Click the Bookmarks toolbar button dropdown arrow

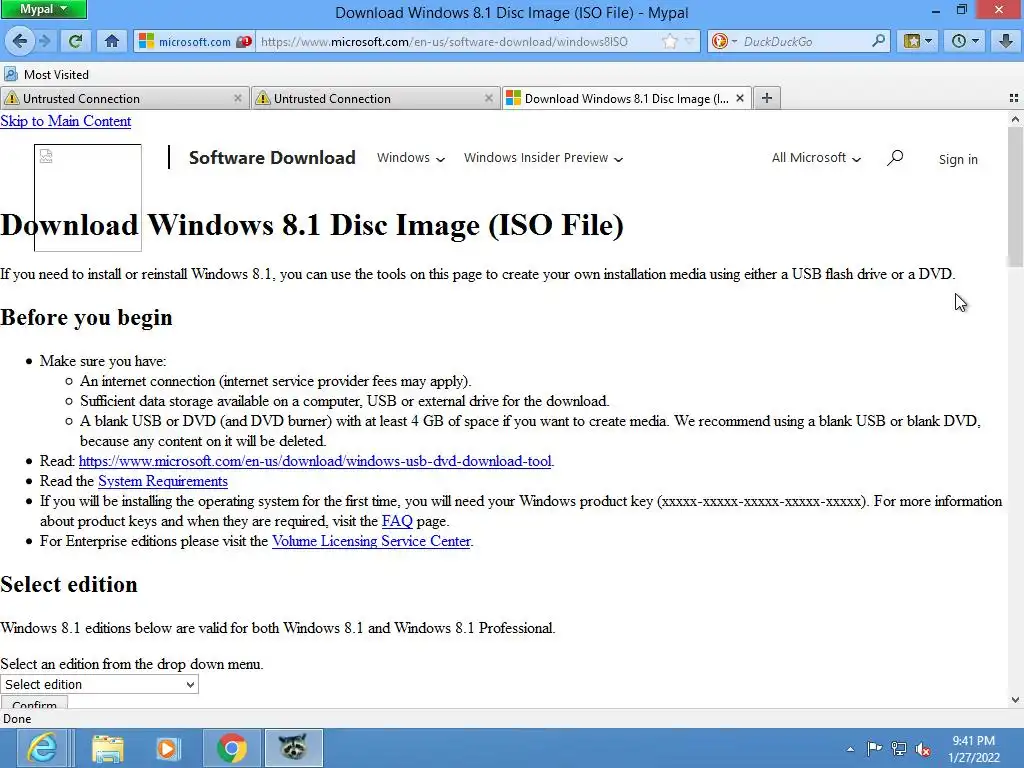click(x=929, y=41)
